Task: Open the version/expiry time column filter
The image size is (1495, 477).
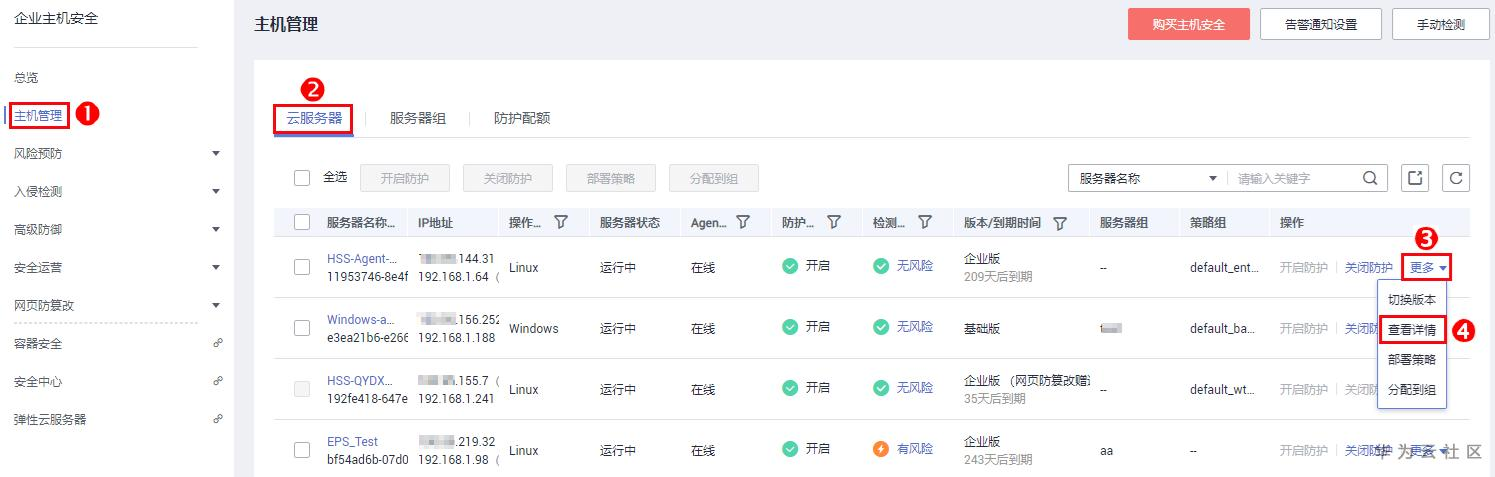Action: point(1060,223)
